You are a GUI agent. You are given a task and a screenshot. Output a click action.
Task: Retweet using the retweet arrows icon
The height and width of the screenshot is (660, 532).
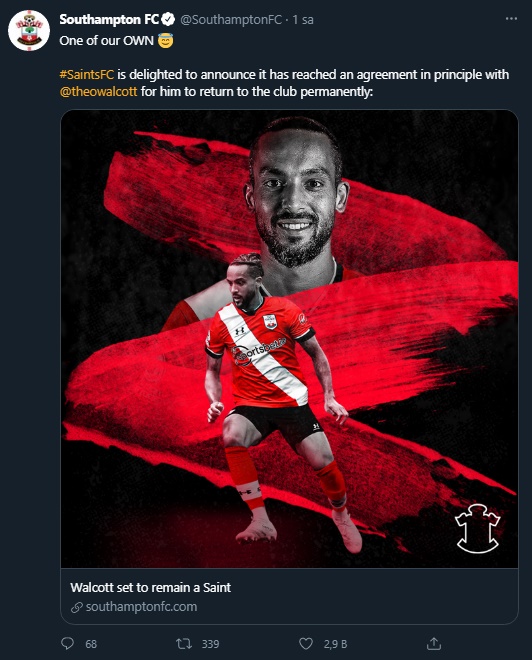[x=184, y=644]
